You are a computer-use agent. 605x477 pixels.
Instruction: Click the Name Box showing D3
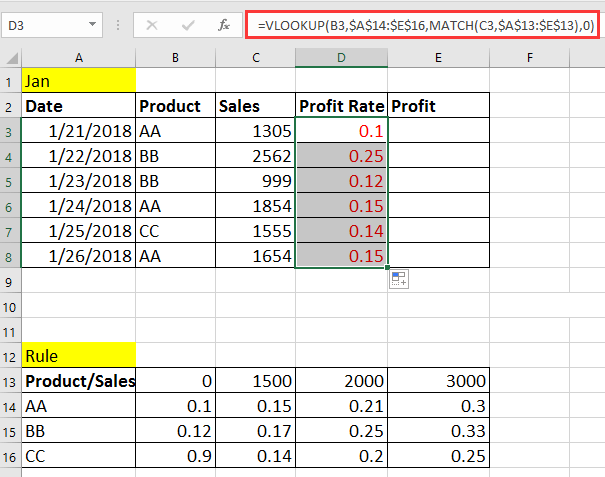(x=52, y=25)
